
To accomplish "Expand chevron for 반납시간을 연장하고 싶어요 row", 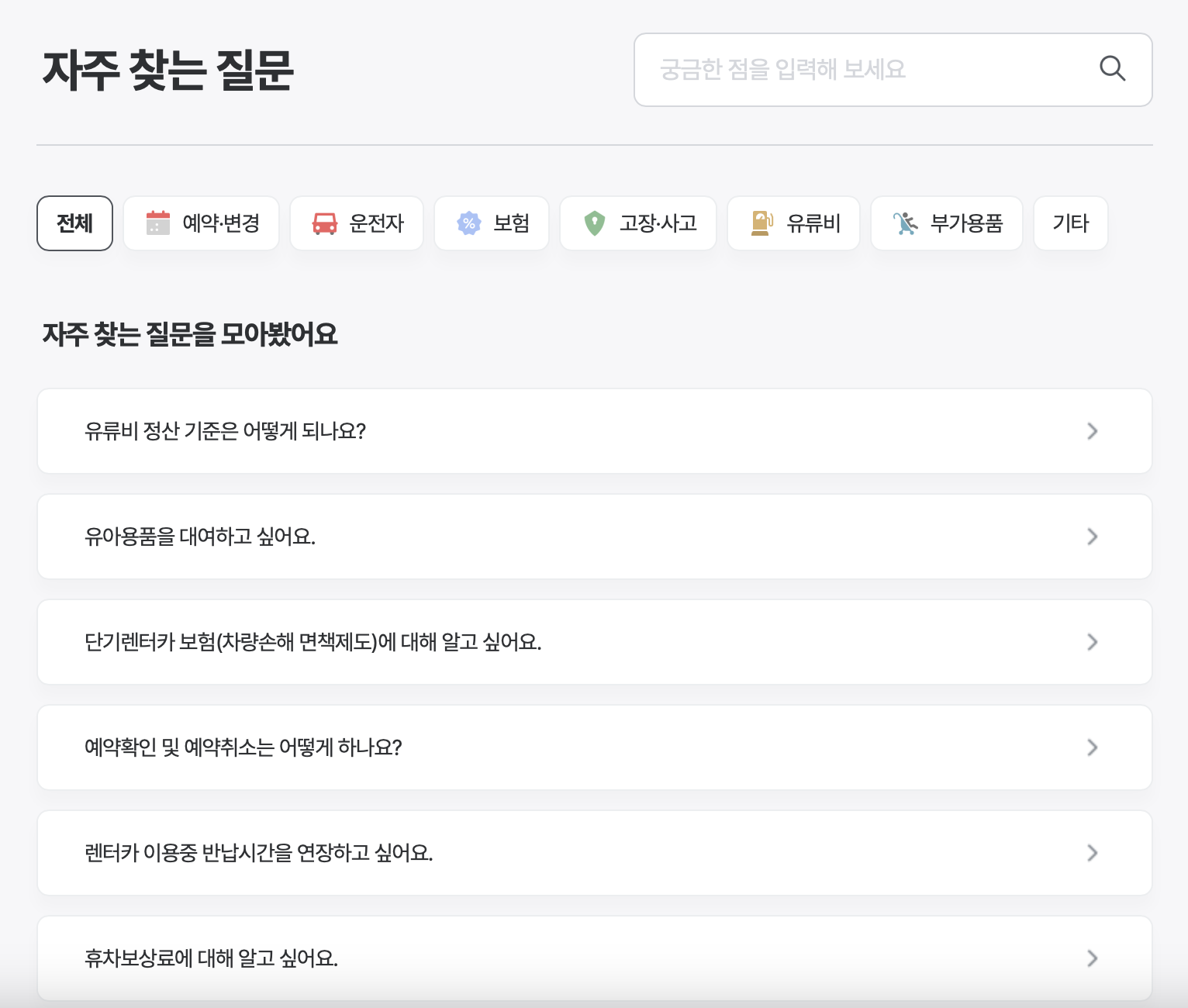I will pos(1093,853).
